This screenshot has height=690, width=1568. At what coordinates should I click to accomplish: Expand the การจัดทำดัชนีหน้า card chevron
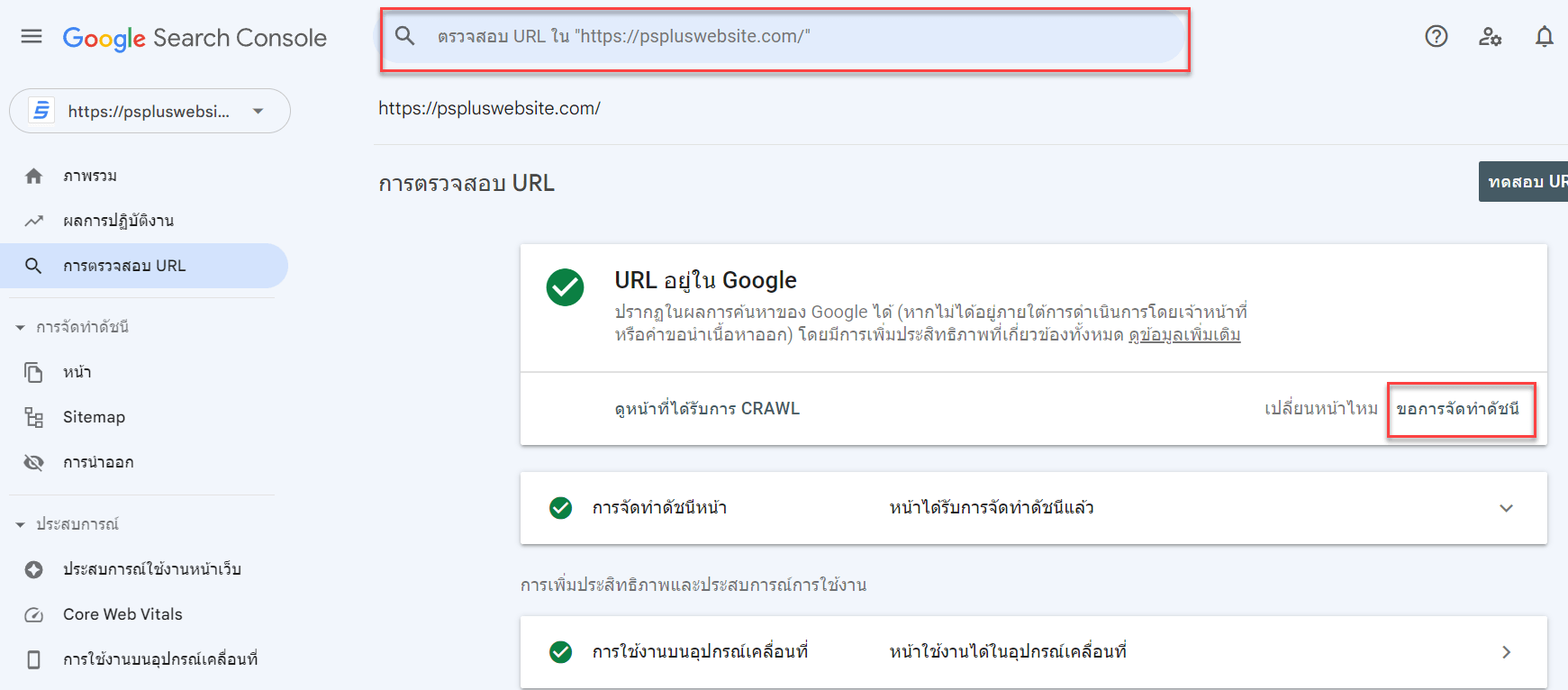(1506, 508)
